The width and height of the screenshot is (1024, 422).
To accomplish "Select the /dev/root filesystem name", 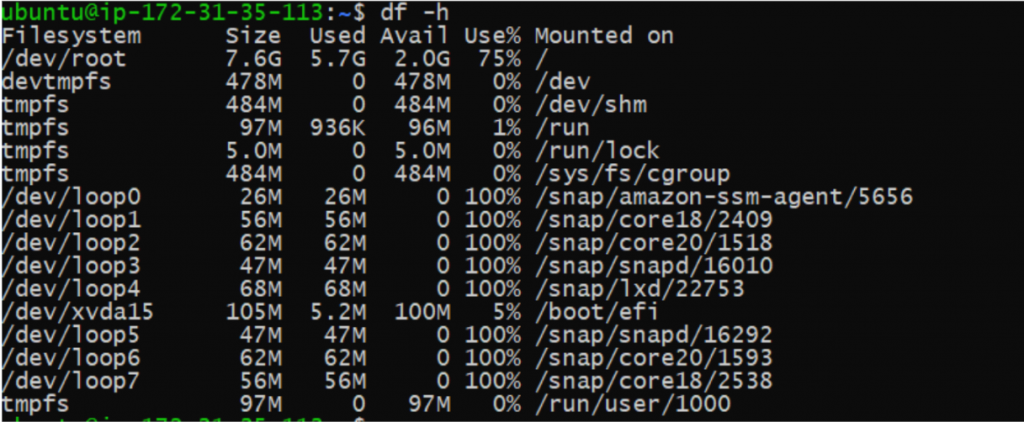I will pyautogui.click(x=64, y=59).
